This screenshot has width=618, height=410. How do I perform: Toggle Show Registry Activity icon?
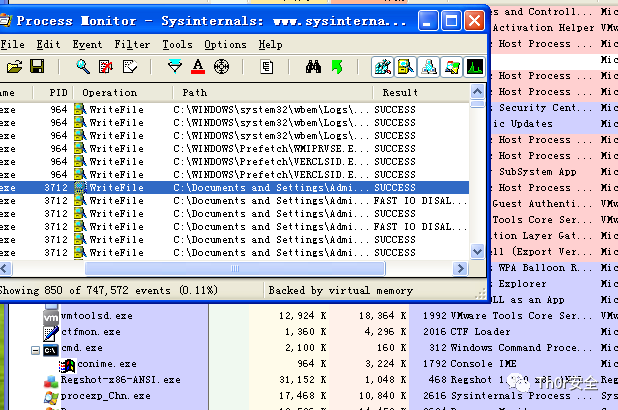[x=383, y=67]
